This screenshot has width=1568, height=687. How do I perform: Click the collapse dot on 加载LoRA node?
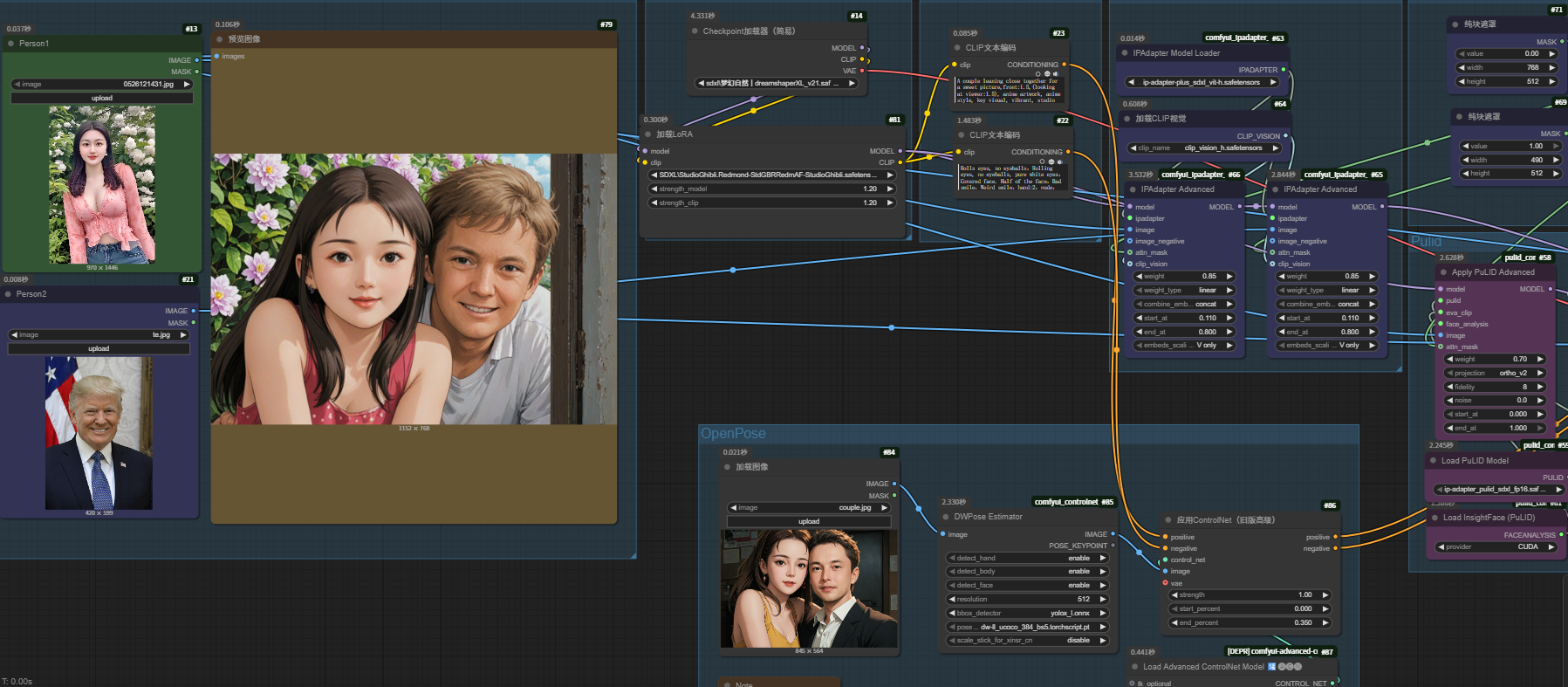click(x=647, y=134)
